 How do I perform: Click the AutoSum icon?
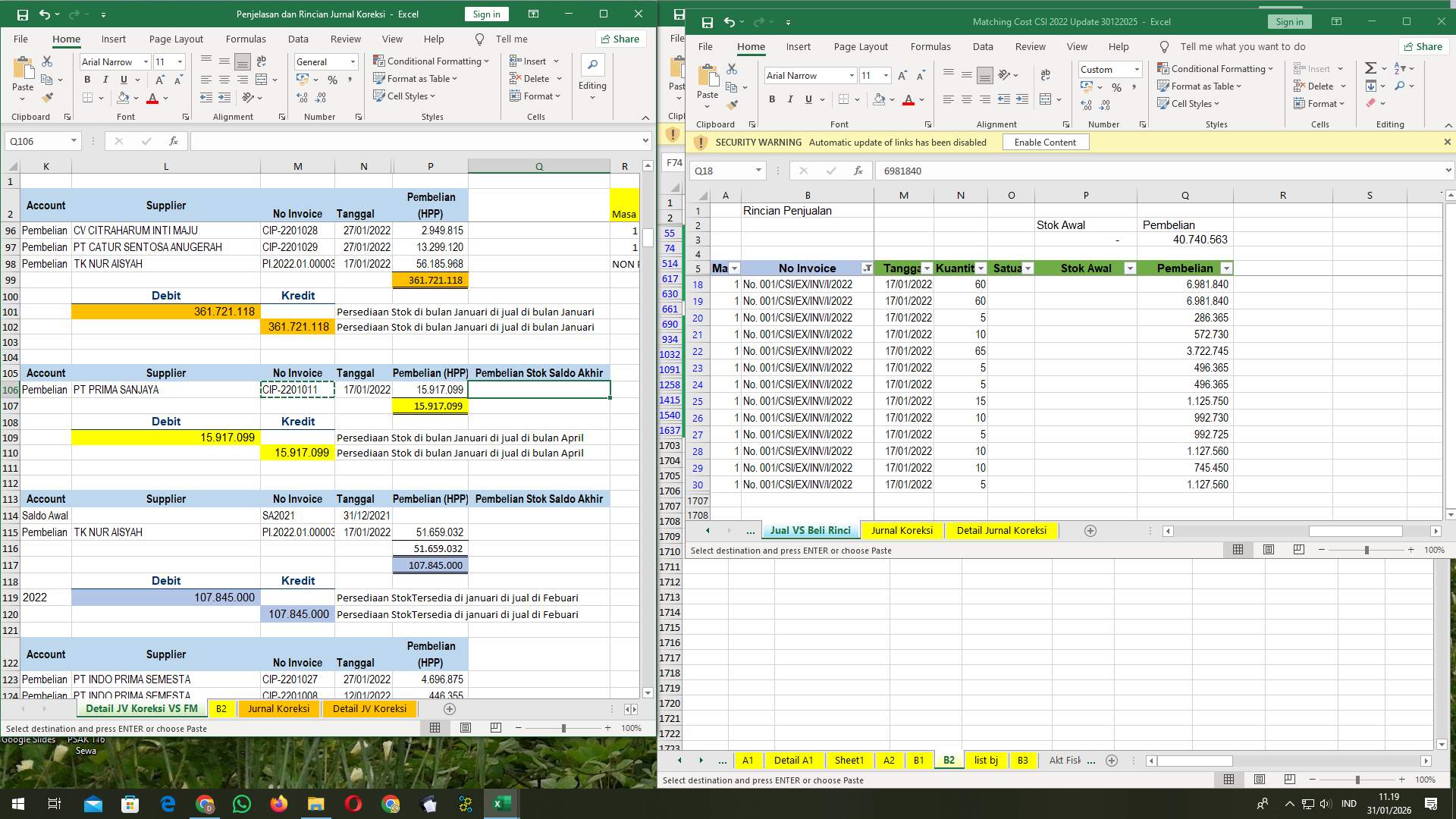tap(1371, 67)
